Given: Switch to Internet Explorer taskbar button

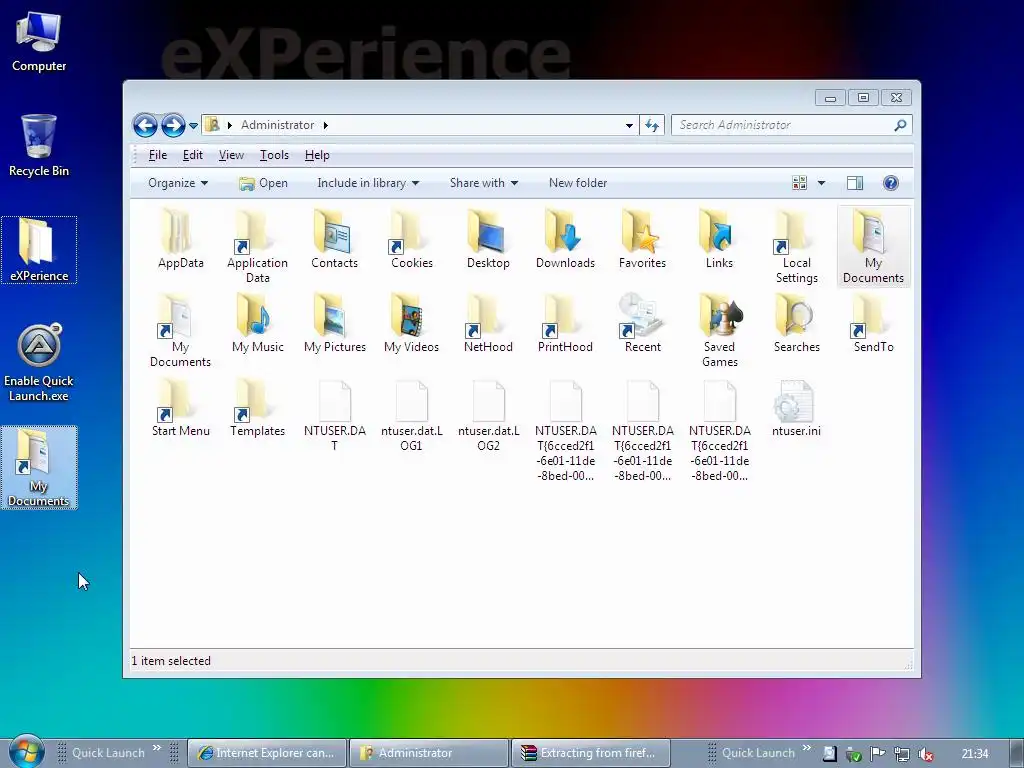Looking at the screenshot, I should point(266,753).
